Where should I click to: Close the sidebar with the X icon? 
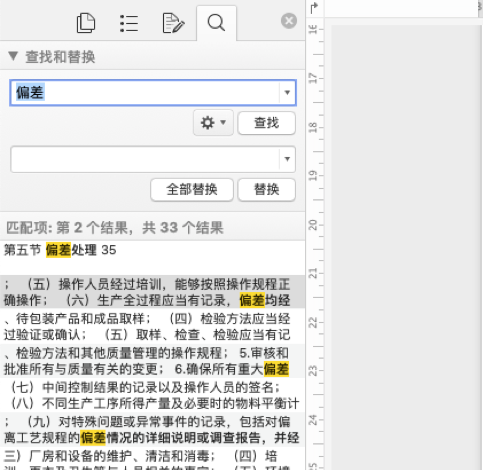click(x=289, y=21)
